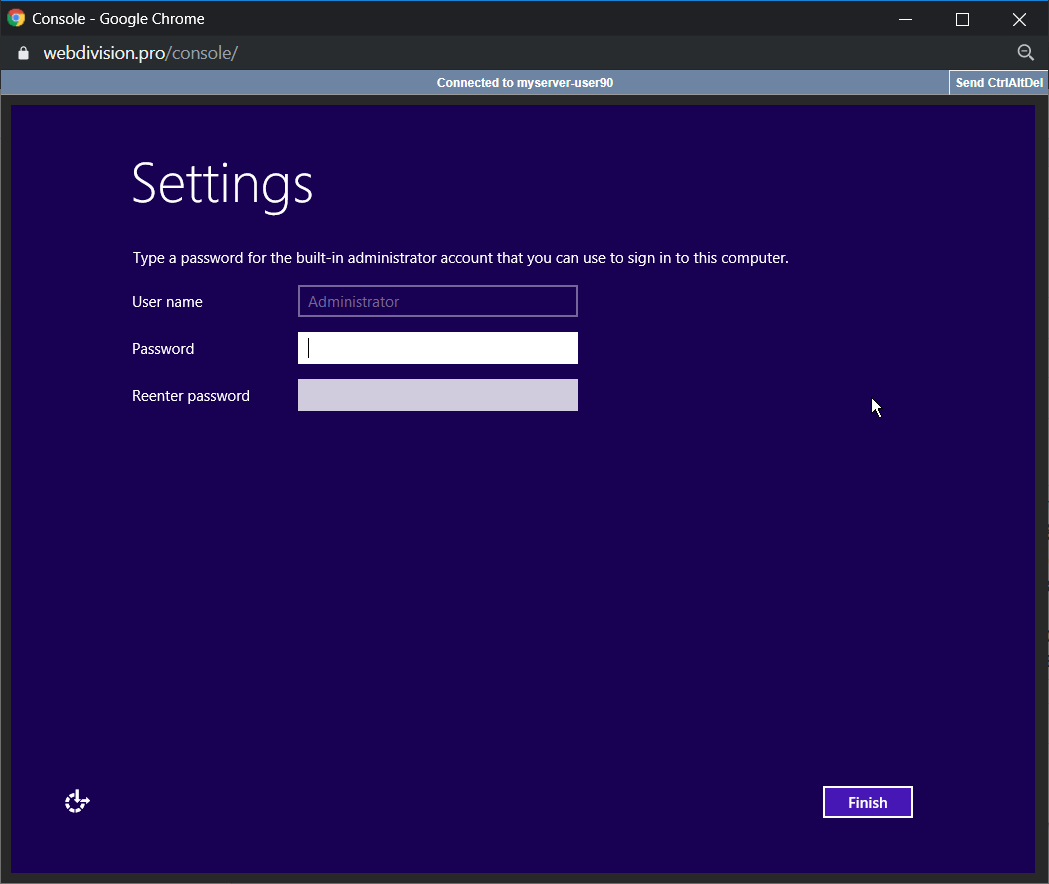Image resolution: width=1049 pixels, height=884 pixels.
Task: Click the 'Console - Google Chrome' window title
Action: point(118,19)
